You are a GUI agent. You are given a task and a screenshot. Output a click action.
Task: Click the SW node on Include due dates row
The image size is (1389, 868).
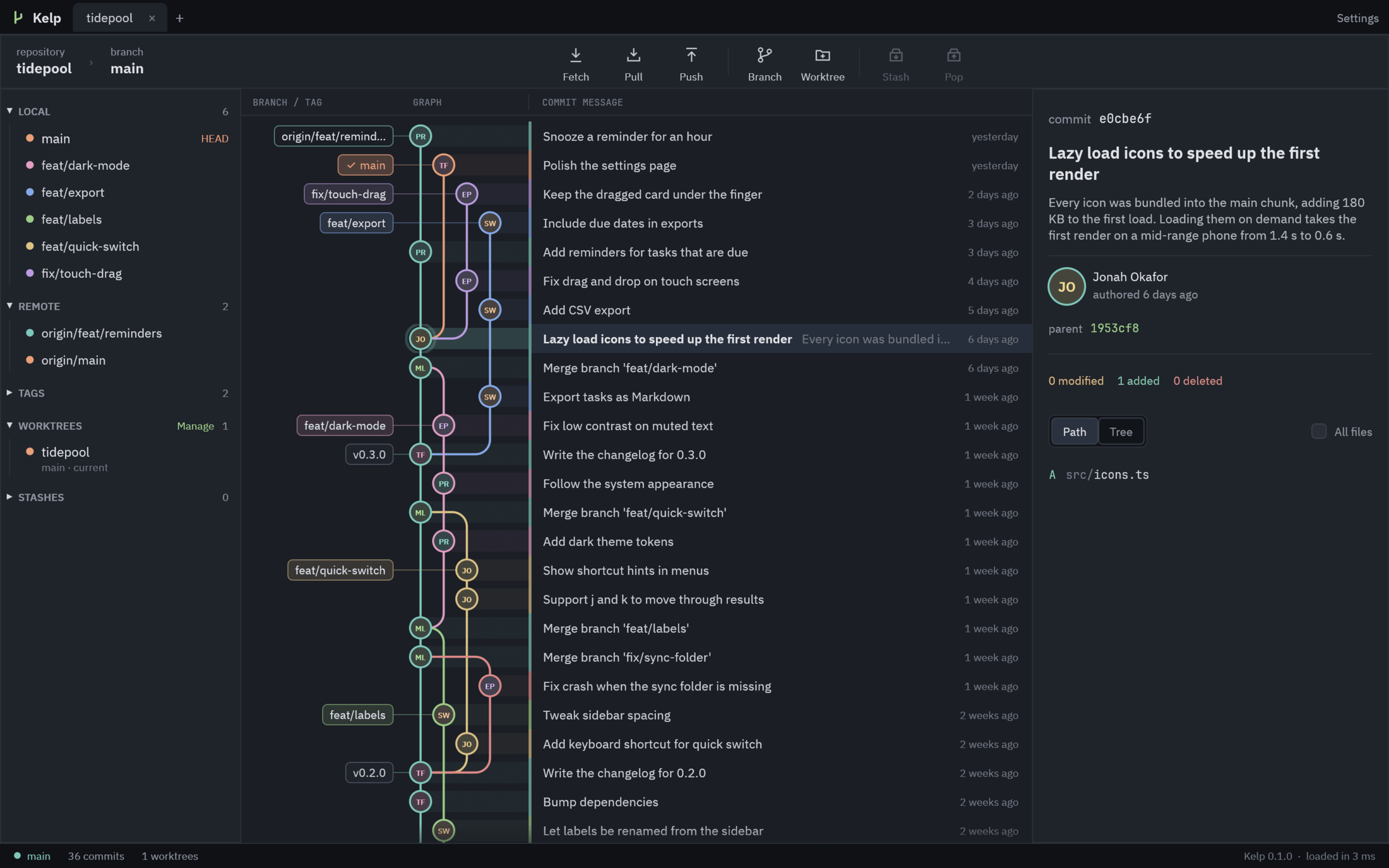point(490,223)
